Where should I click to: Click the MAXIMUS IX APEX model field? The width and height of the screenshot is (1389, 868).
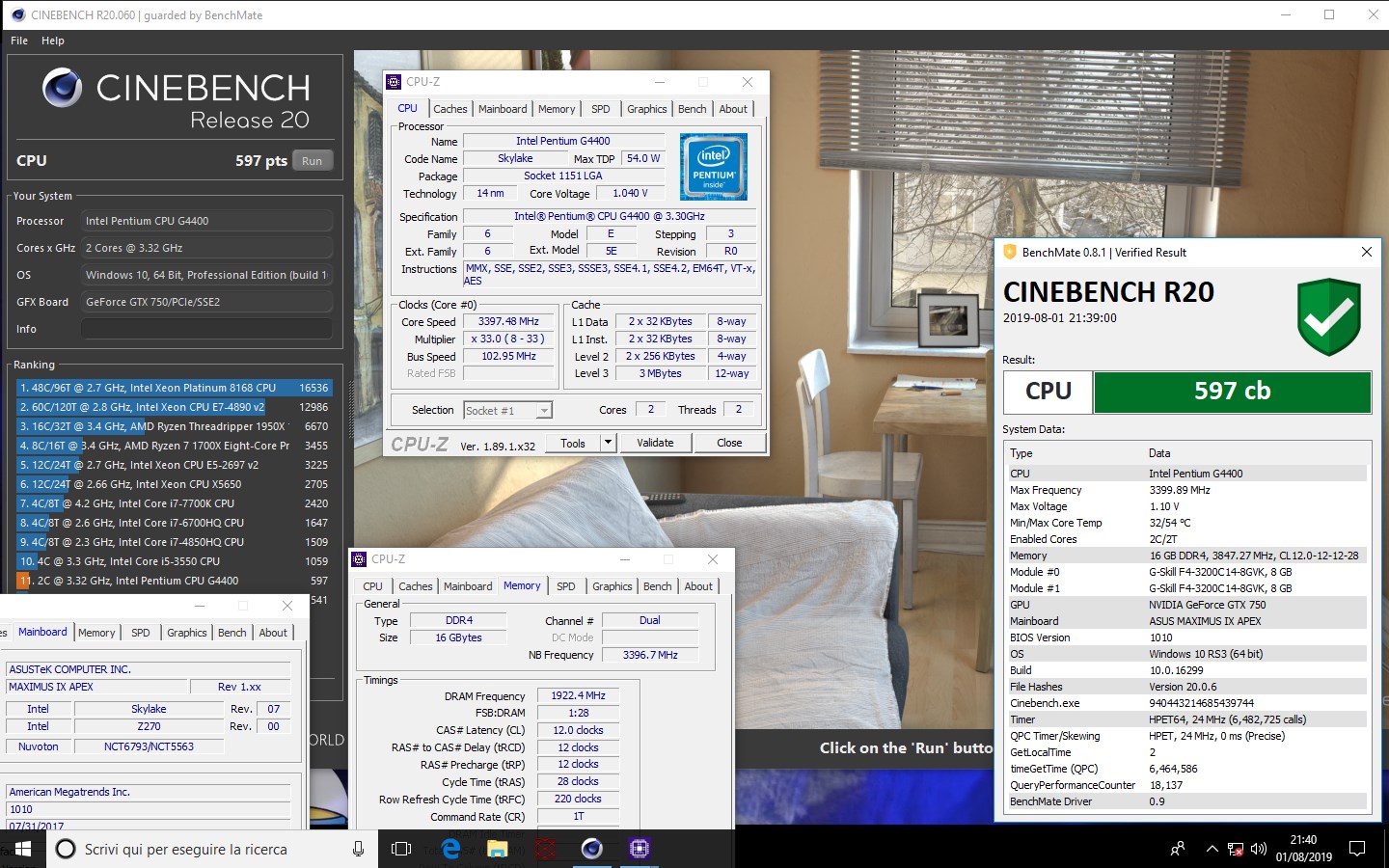tap(96, 687)
